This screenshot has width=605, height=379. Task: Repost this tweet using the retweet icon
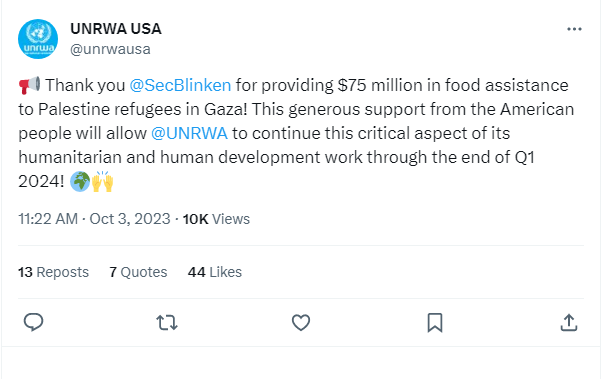click(167, 323)
